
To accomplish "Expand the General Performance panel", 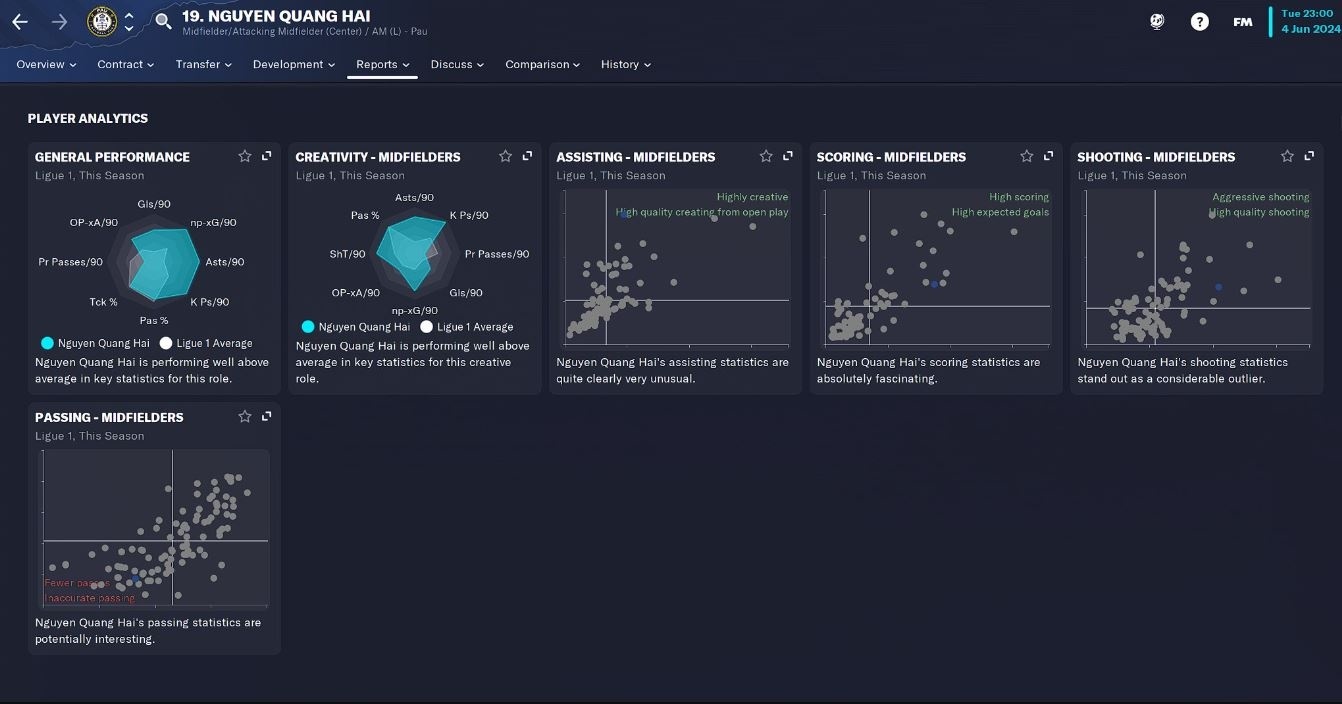I will (x=267, y=156).
